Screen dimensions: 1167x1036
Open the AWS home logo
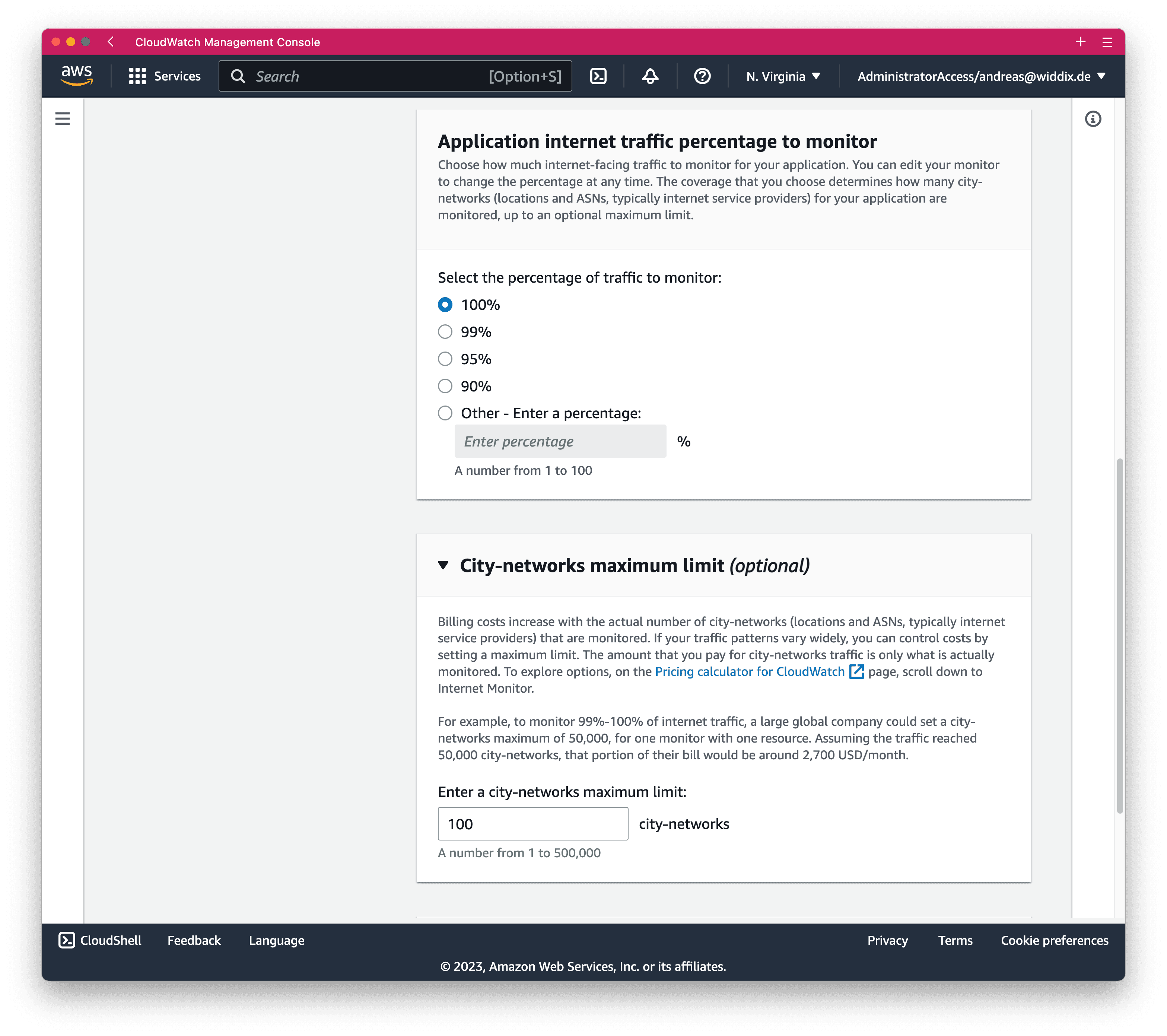point(76,75)
